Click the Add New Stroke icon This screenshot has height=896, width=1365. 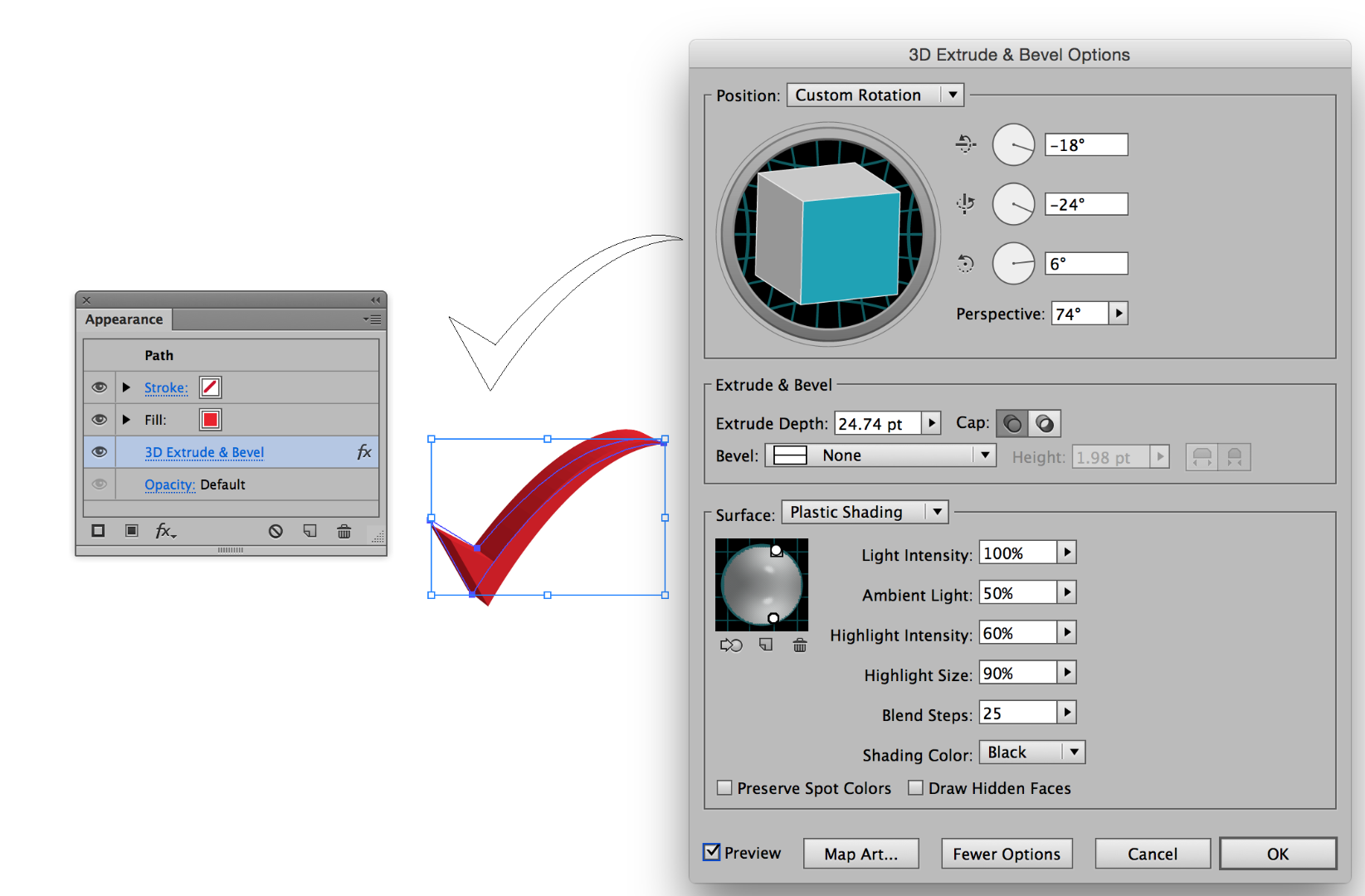(97, 531)
